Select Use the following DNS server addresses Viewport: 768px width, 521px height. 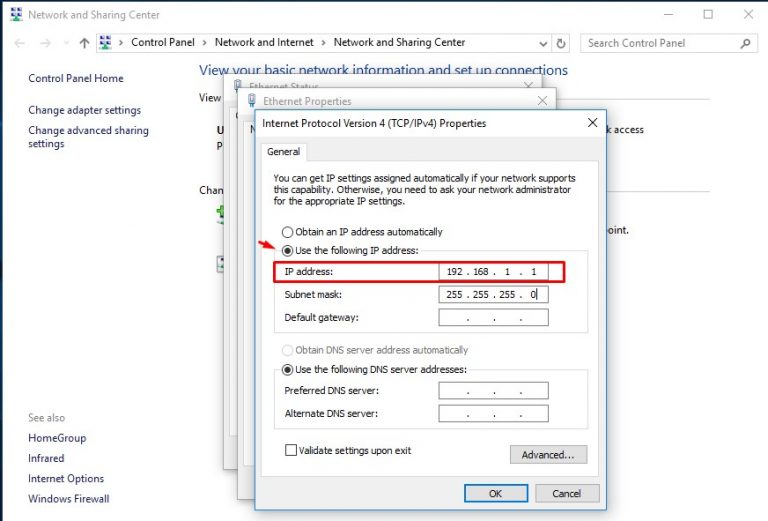pos(288,370)
